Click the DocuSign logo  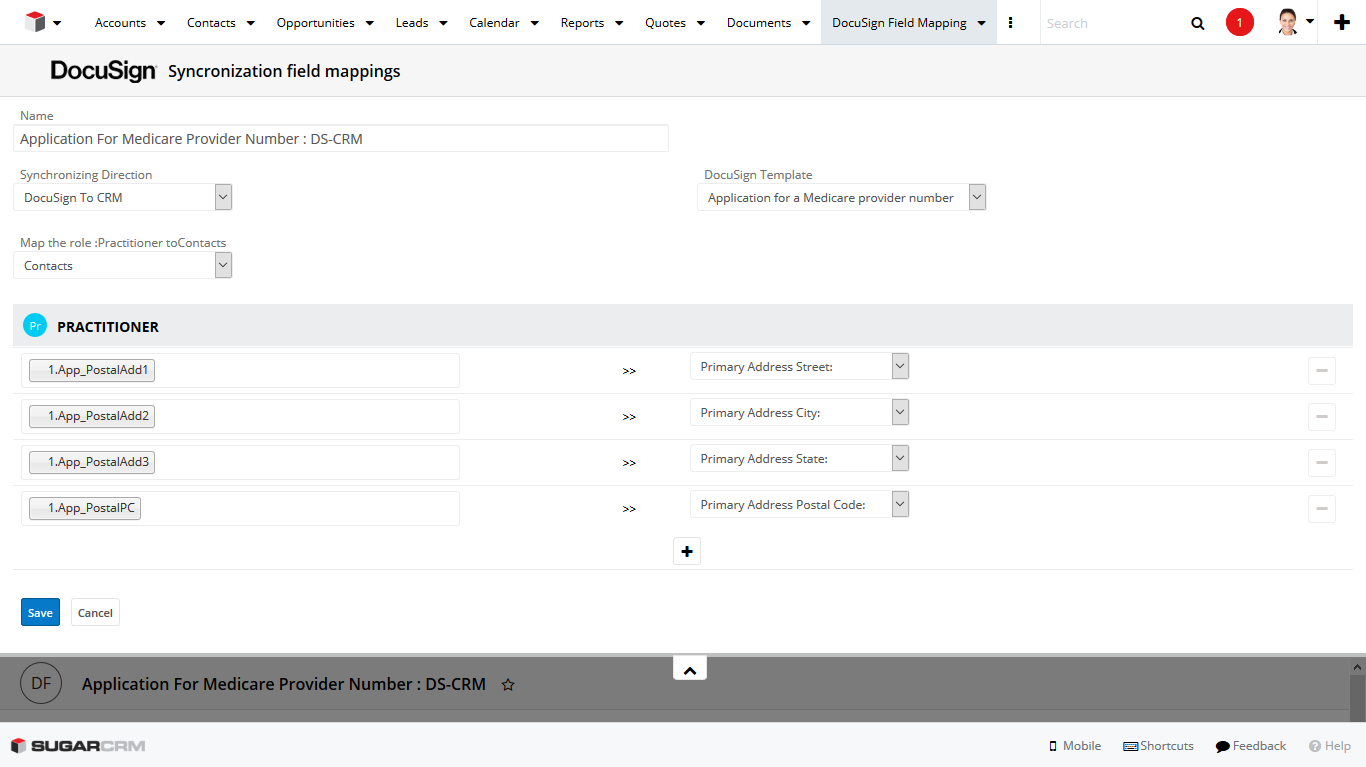tap(103, 71)
